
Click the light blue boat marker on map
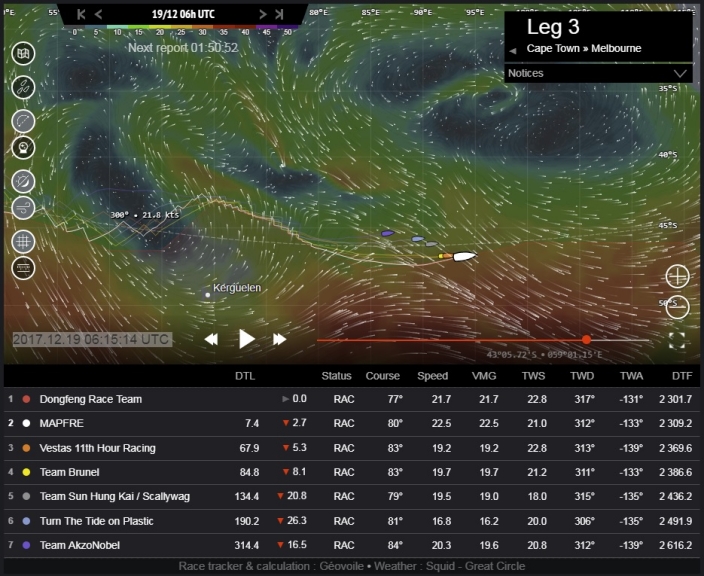coord(418,239)
